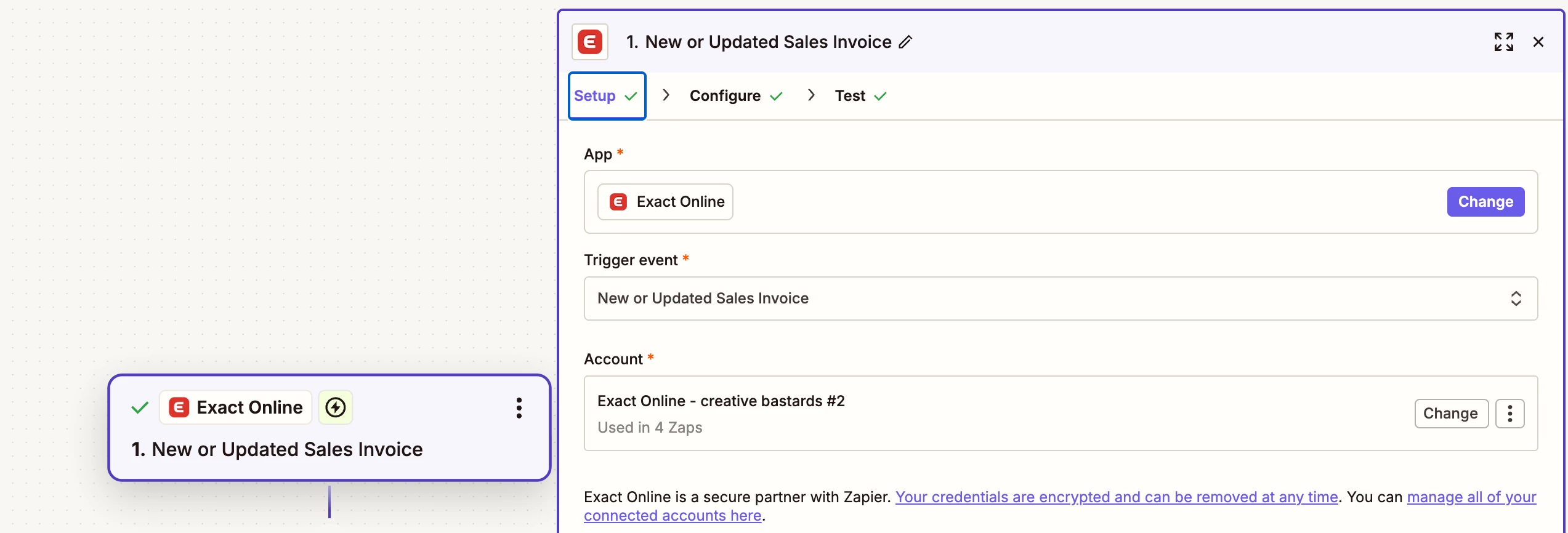Open manage all connected accounts link

click(x=1471, y=497)
